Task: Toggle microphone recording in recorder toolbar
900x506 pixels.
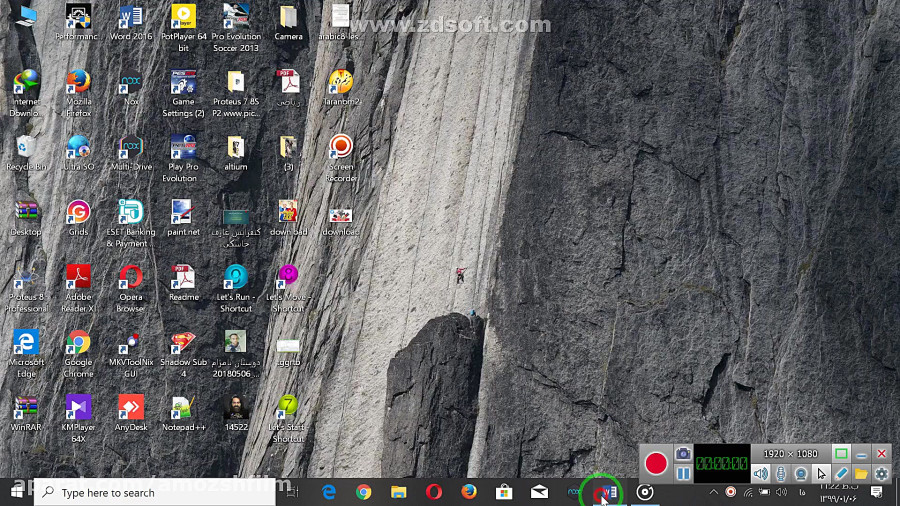Action: [x=781, y=473]
